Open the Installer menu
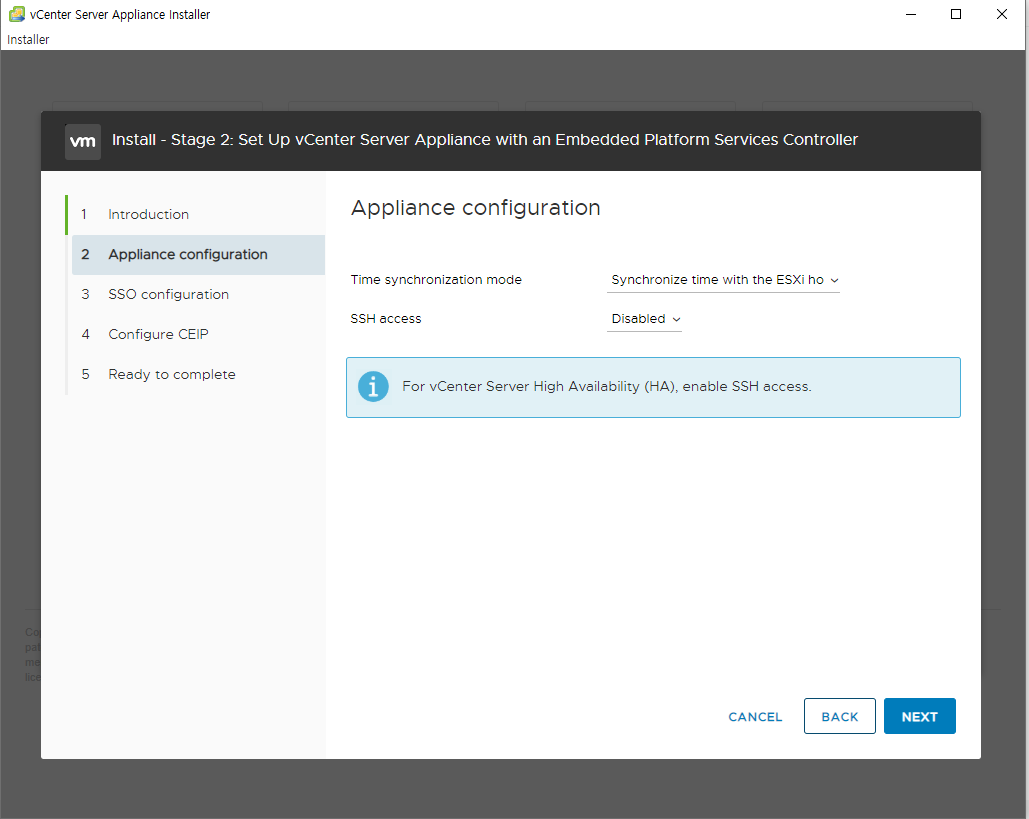 28,39
